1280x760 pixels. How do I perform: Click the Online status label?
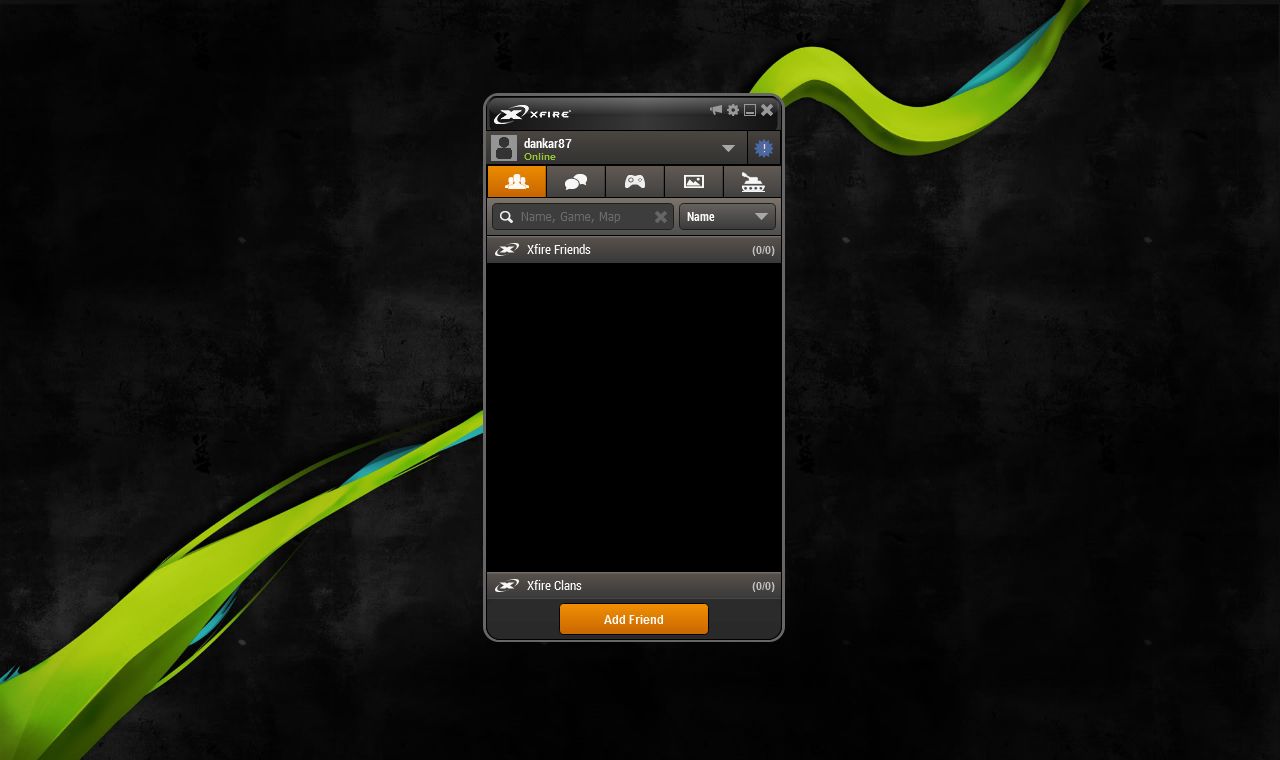[539, 157]
